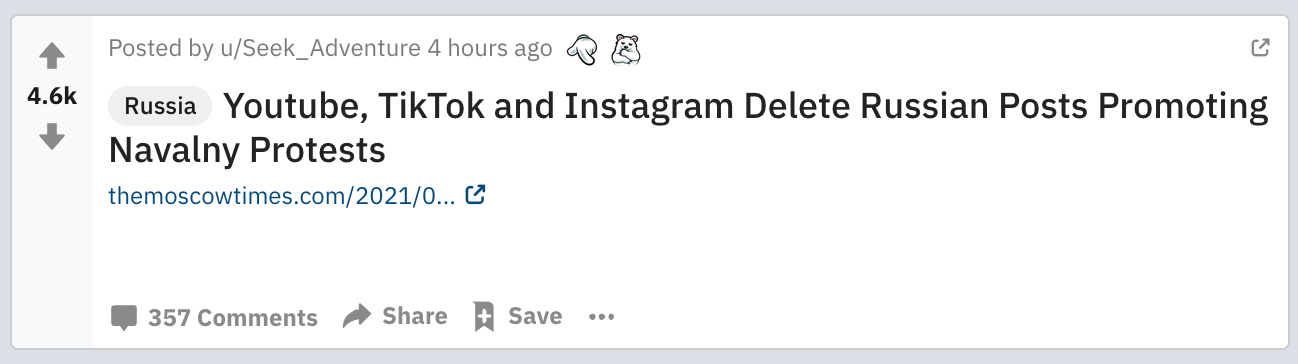Click the bookmark Save icon
The width and height of the screenshot is (1298, 364).
point(484,317)
